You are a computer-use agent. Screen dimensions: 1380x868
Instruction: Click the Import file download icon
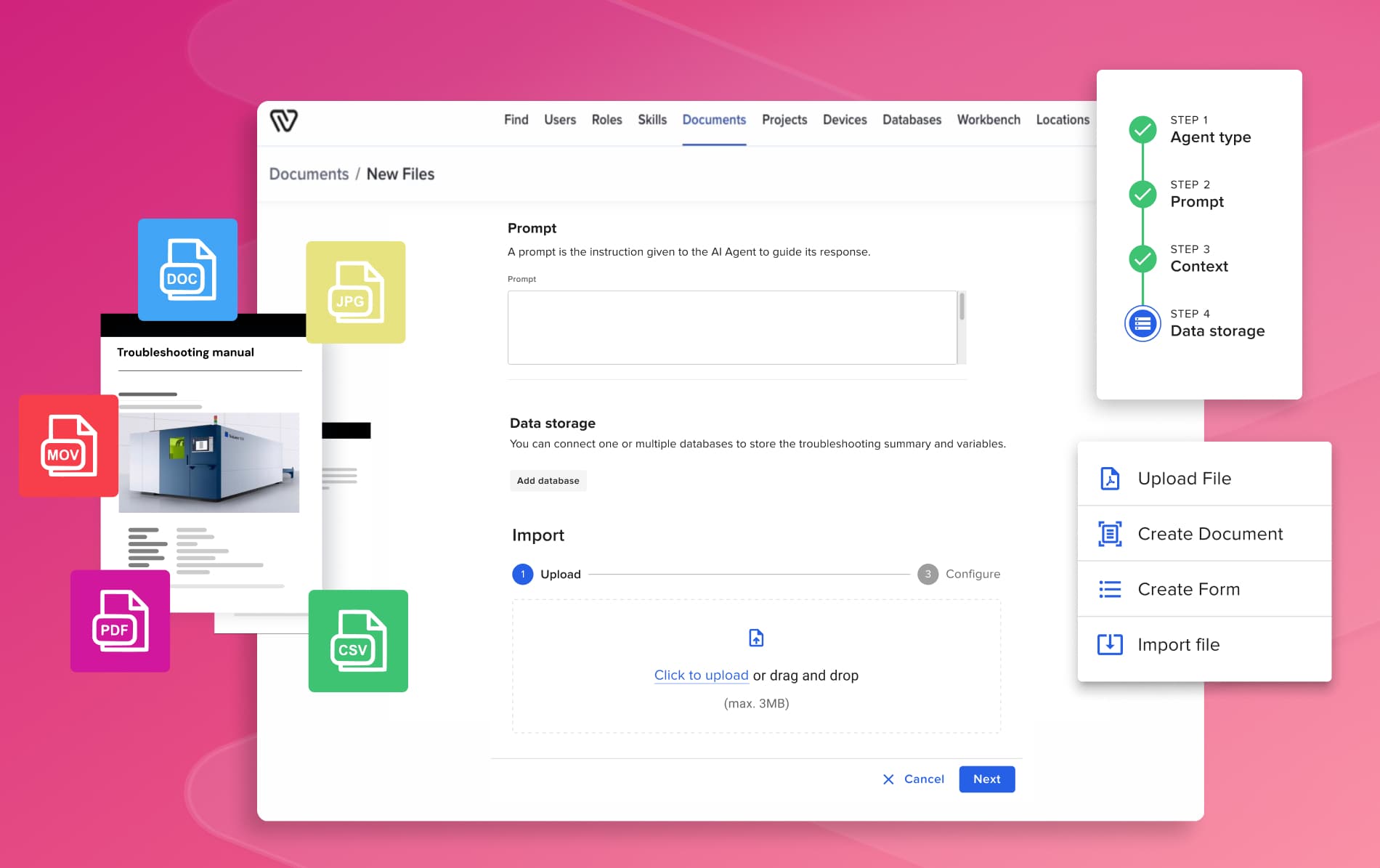pyautogui.click(x=1109, y=644)
